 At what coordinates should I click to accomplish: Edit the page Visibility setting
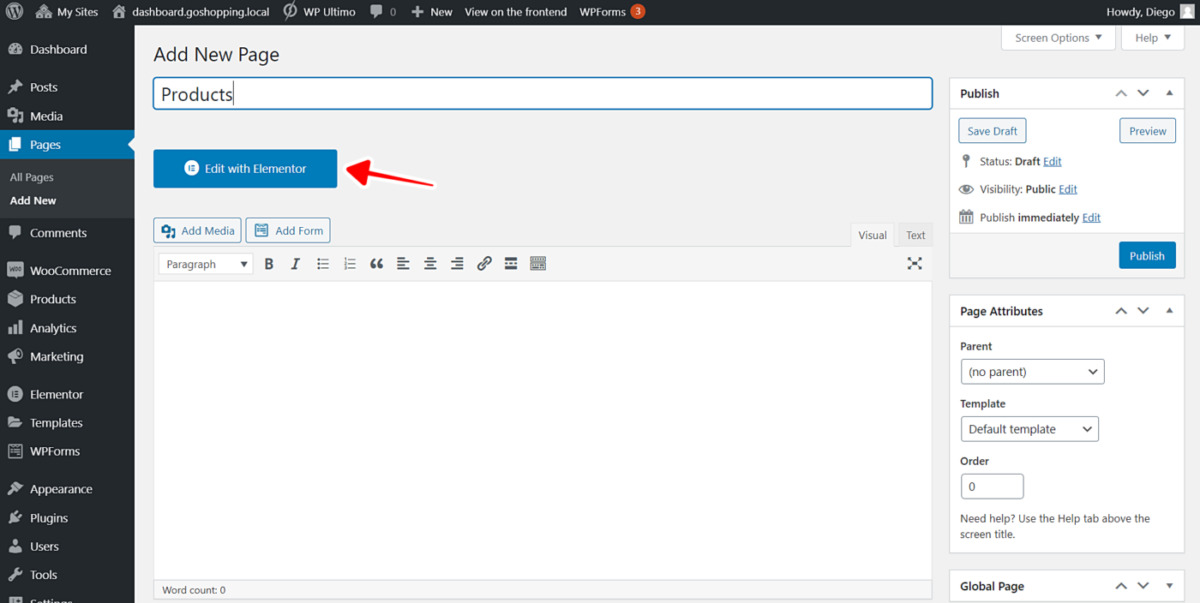click(1067, 189)
